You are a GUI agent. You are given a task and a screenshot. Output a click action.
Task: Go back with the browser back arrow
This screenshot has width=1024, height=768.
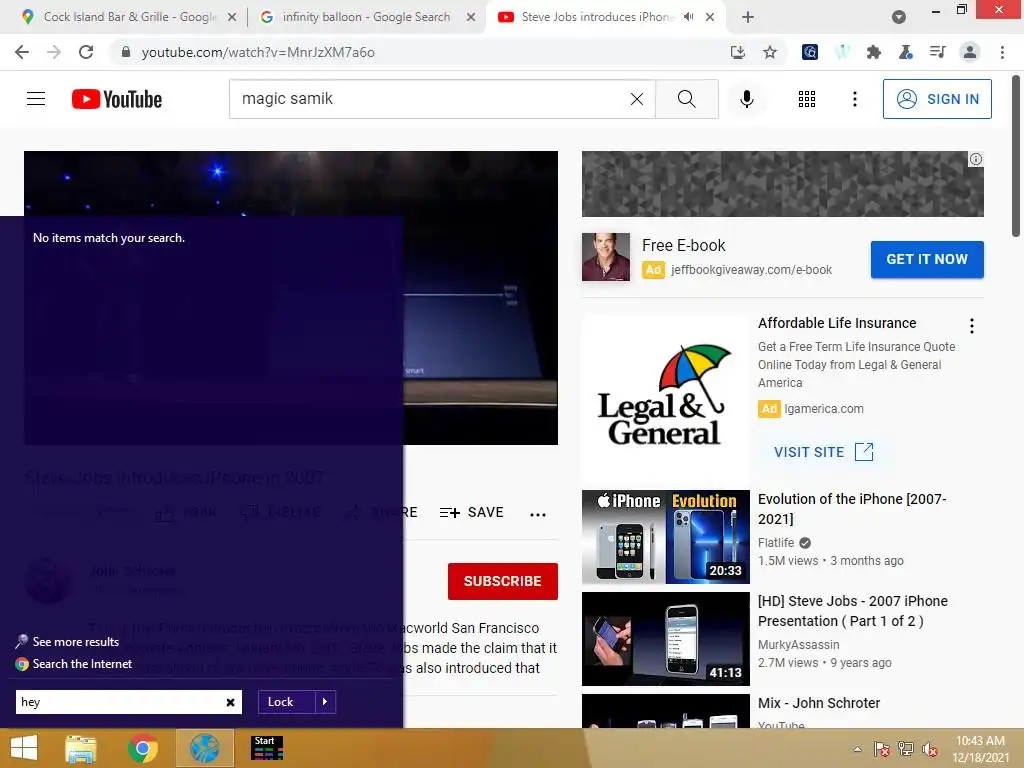pyautogui.click(x=22, y=52)
